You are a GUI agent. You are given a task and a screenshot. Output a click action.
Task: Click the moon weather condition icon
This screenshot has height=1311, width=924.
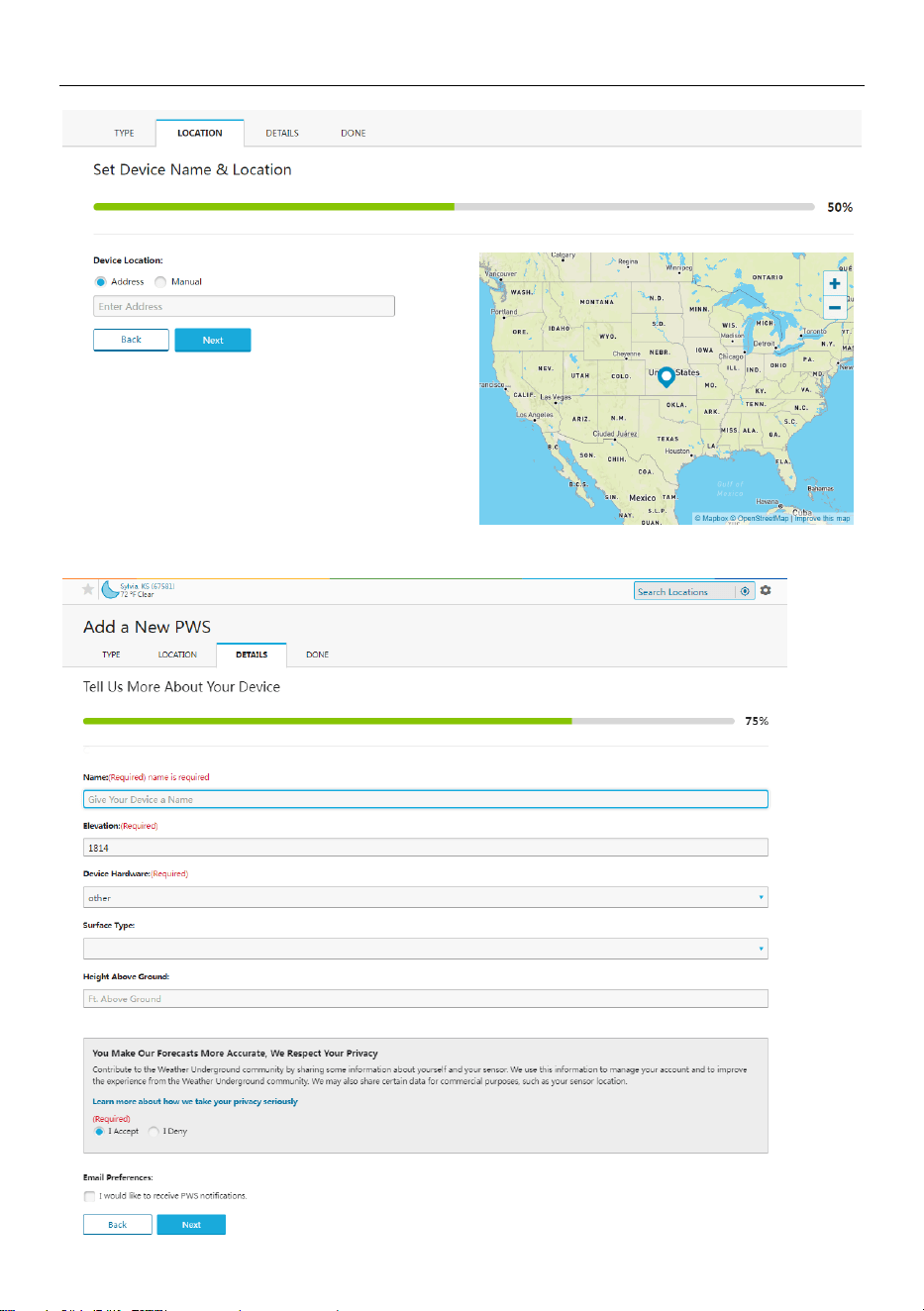click(109, 590)
